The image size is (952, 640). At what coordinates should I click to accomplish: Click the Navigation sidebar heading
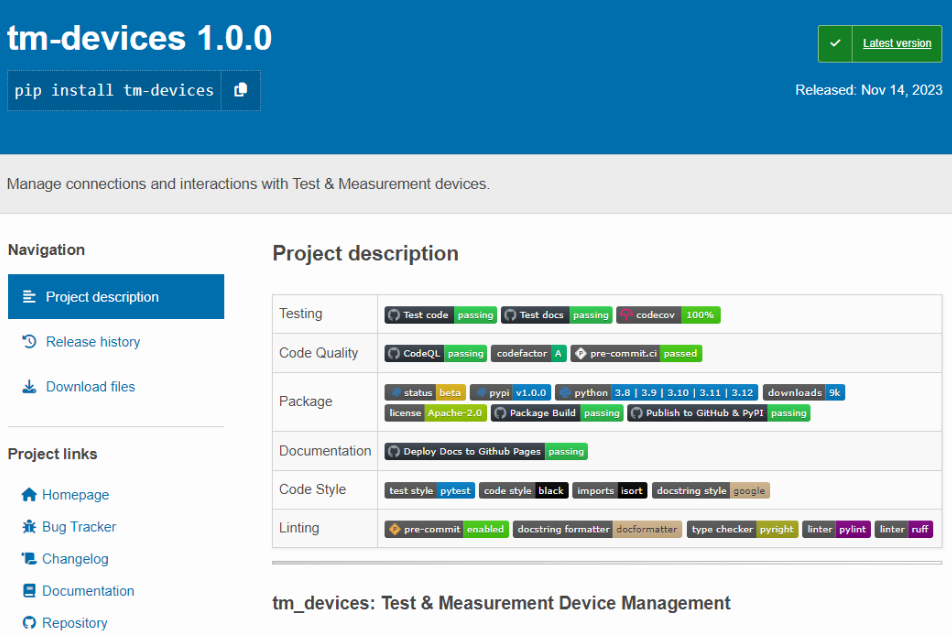46,250
